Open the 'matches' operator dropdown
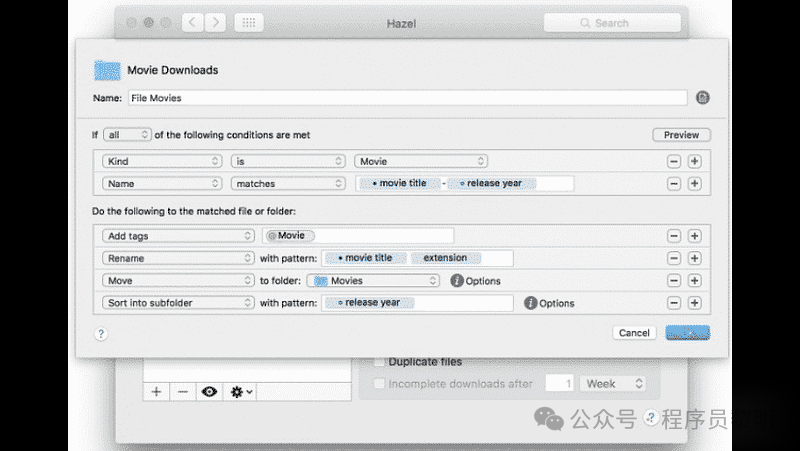This screenshot has height=451, width=800. 288,184
